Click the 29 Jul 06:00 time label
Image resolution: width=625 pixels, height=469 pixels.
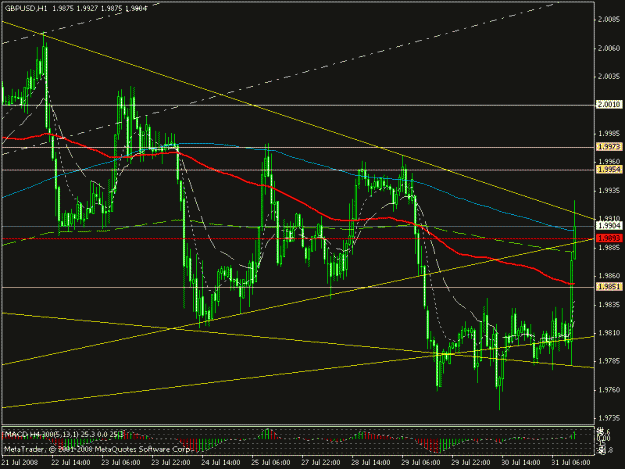[421, 463]
